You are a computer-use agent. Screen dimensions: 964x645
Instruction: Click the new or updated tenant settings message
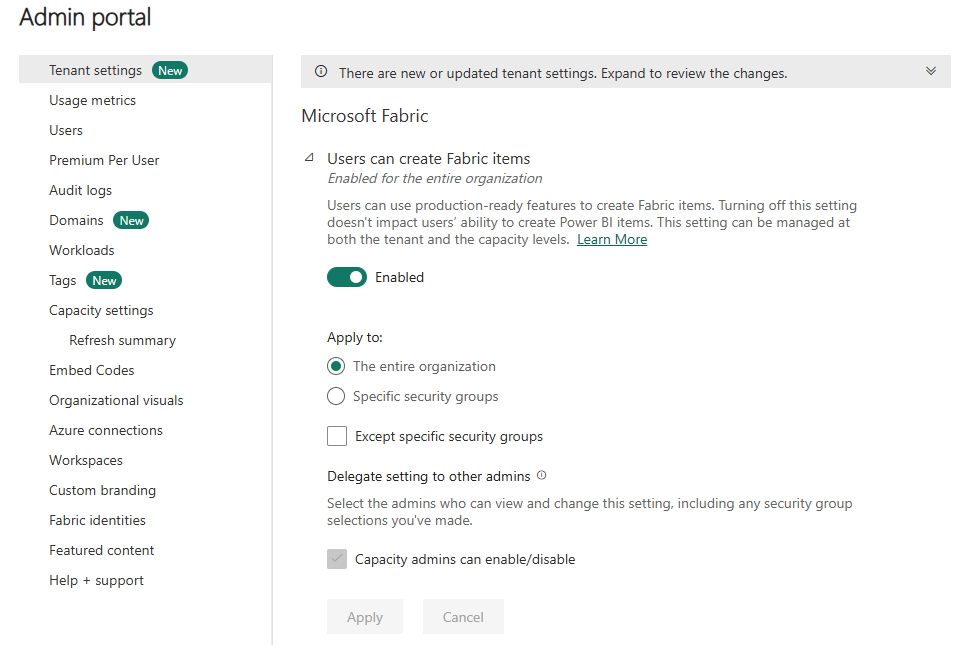coord(563,73)
